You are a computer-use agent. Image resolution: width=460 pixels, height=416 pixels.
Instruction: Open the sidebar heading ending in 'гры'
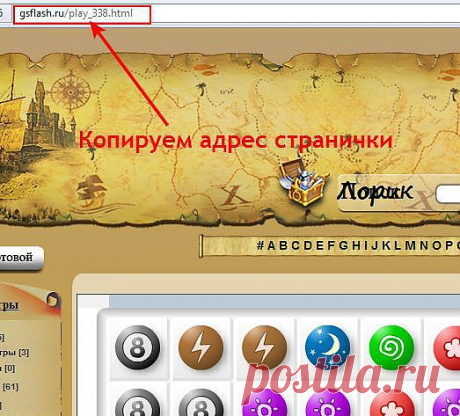9,305
